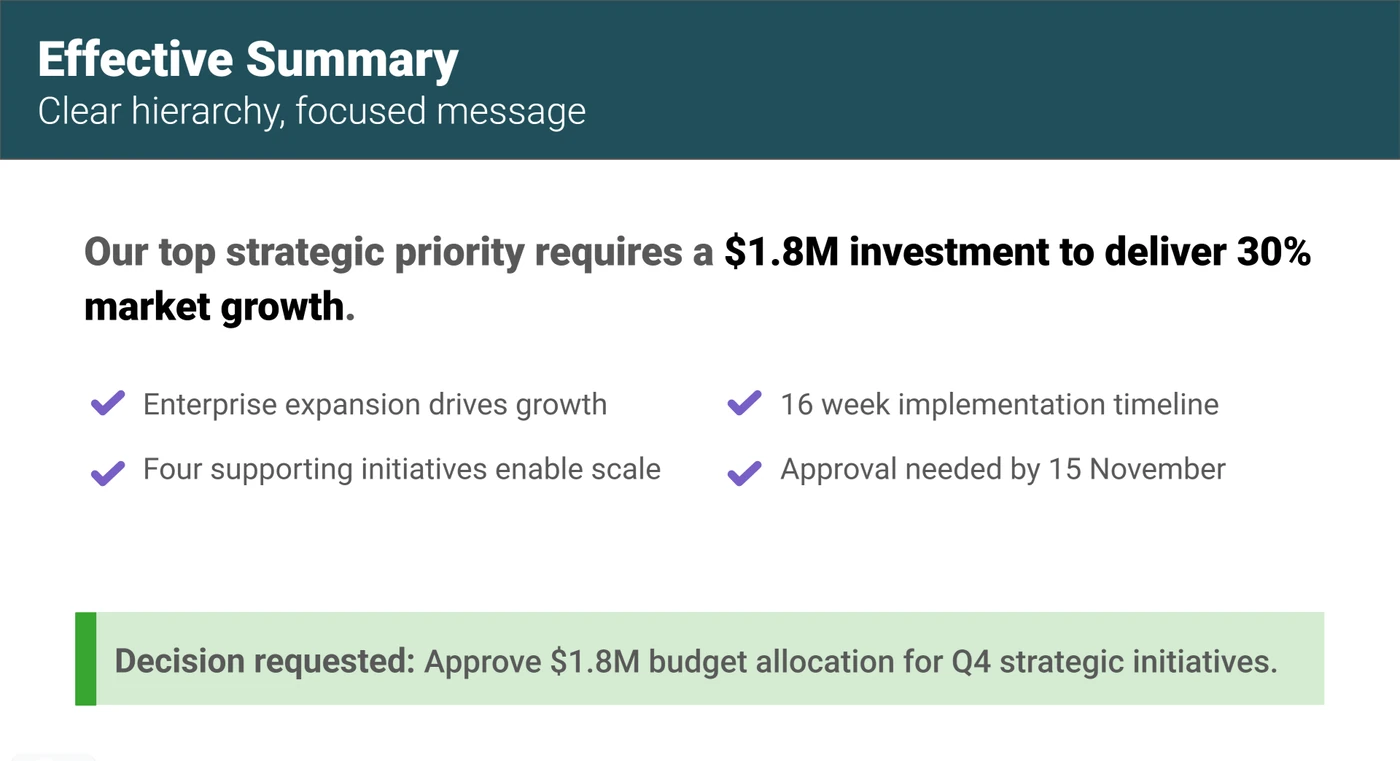Screen dimensions: 1400x761
Task: Click empty area of the teal header banner
Action: 1000,80
